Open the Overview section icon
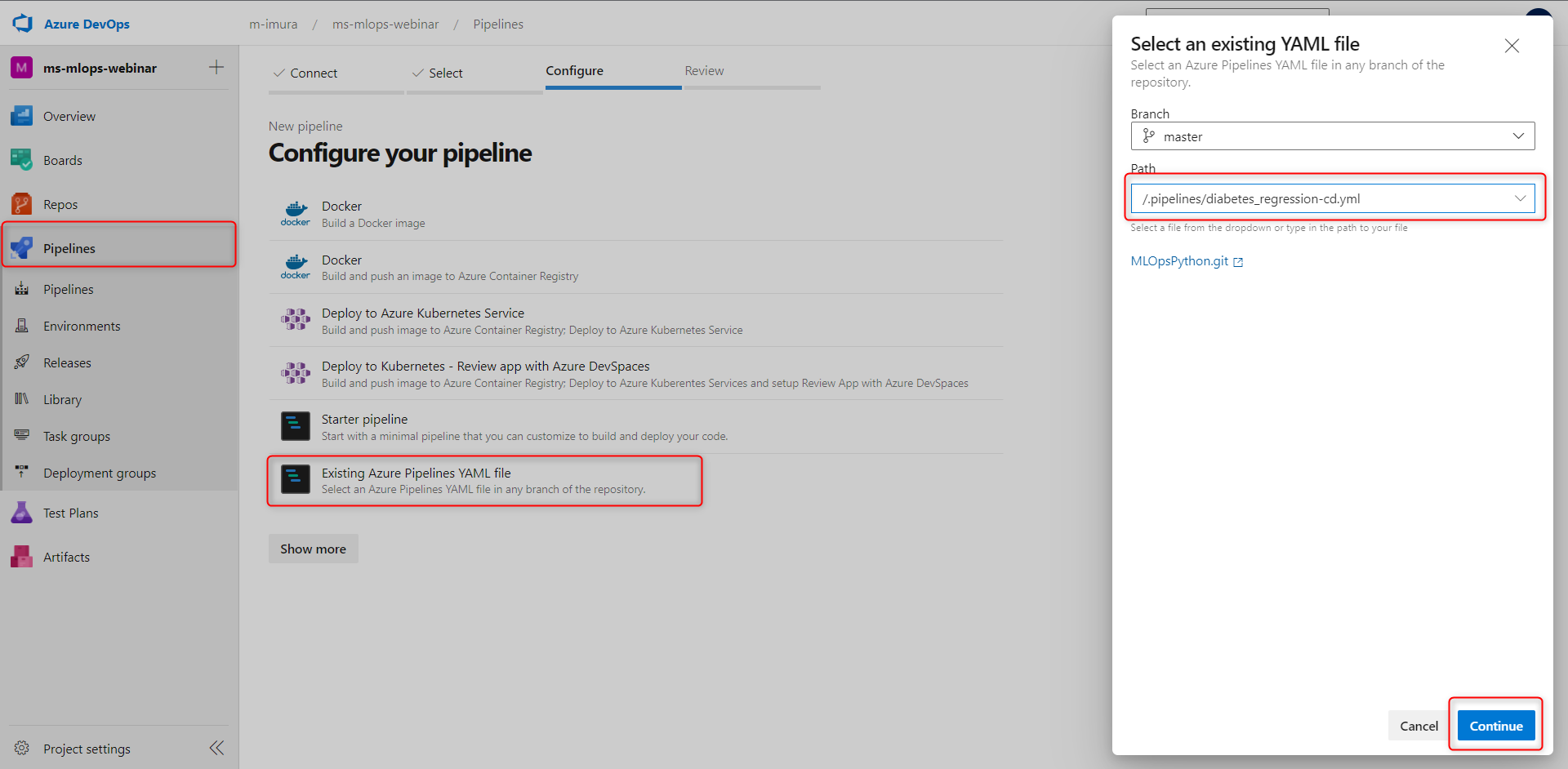The image size is (1568, 769). coord(22,116)
